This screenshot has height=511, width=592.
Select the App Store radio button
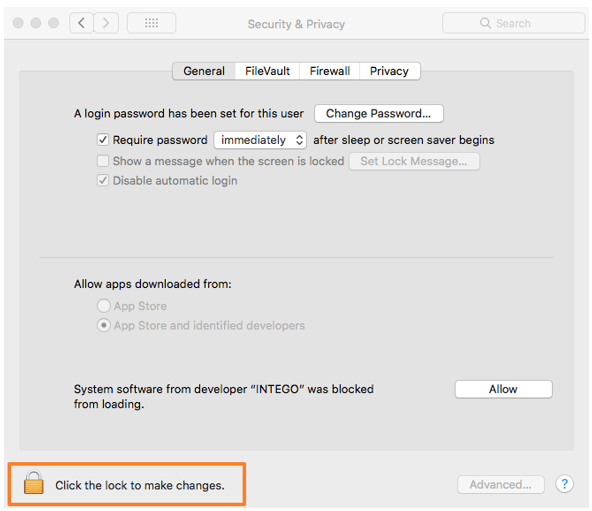pyautogui.click(x=104, y=306)
